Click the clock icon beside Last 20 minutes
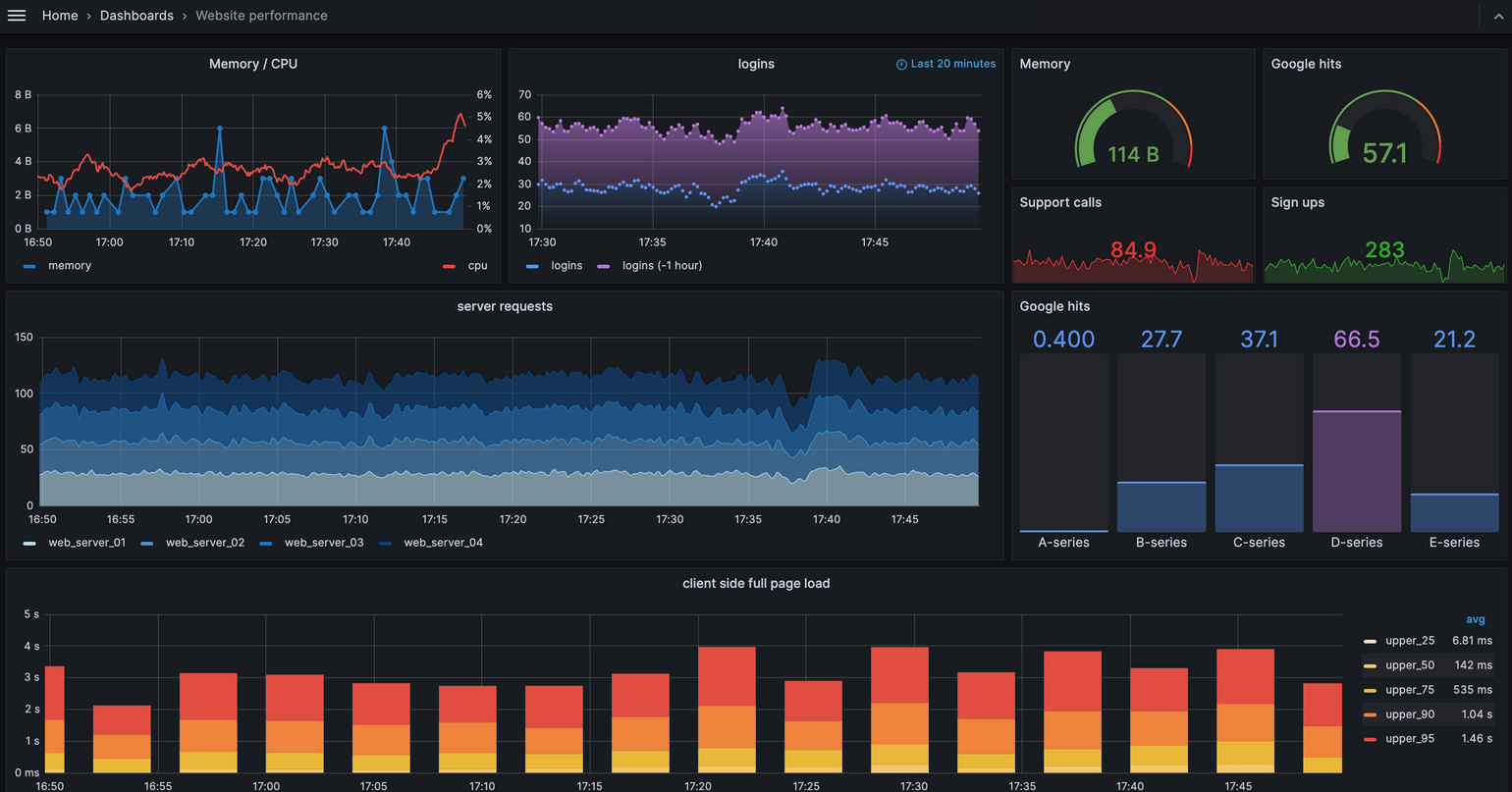Image resolution: width=1512 pixels, height=792 pixels. coord(901,65)
